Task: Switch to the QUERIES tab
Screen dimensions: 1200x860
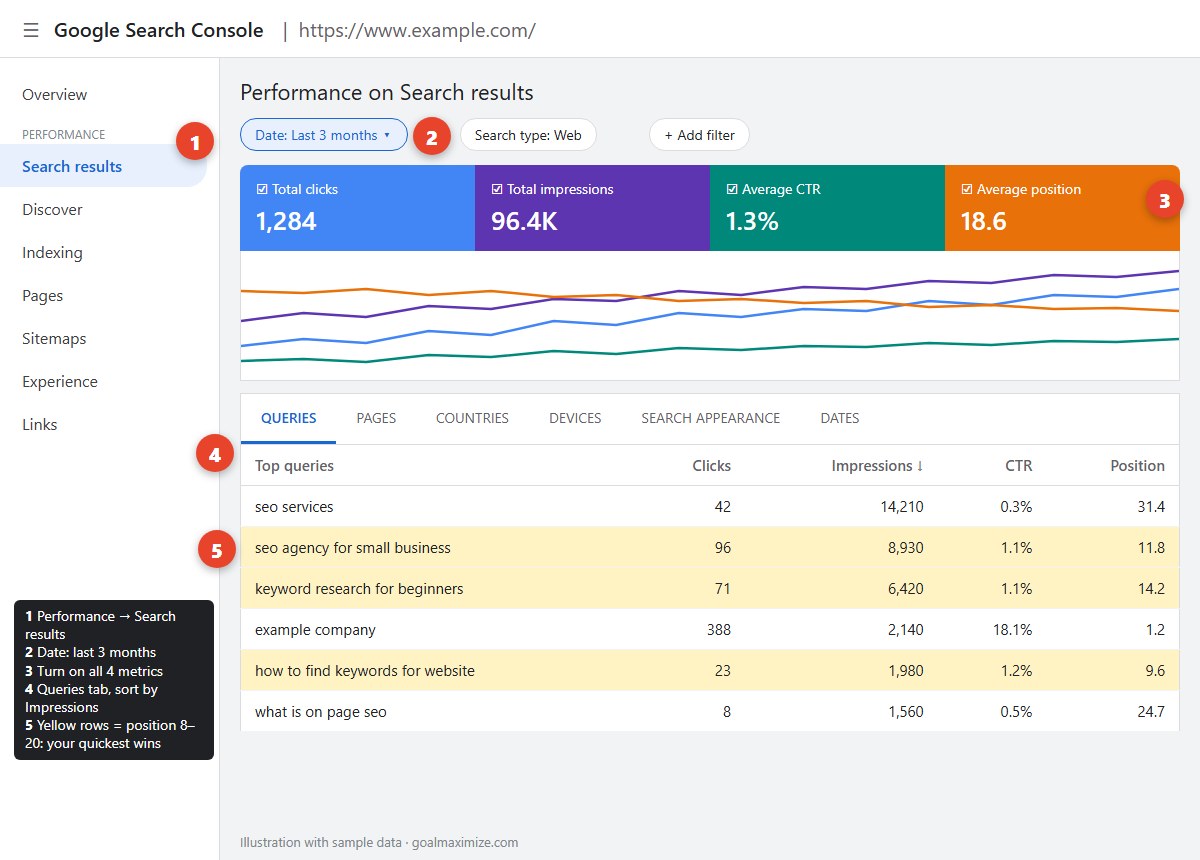Action: click(x=288, y=418)
